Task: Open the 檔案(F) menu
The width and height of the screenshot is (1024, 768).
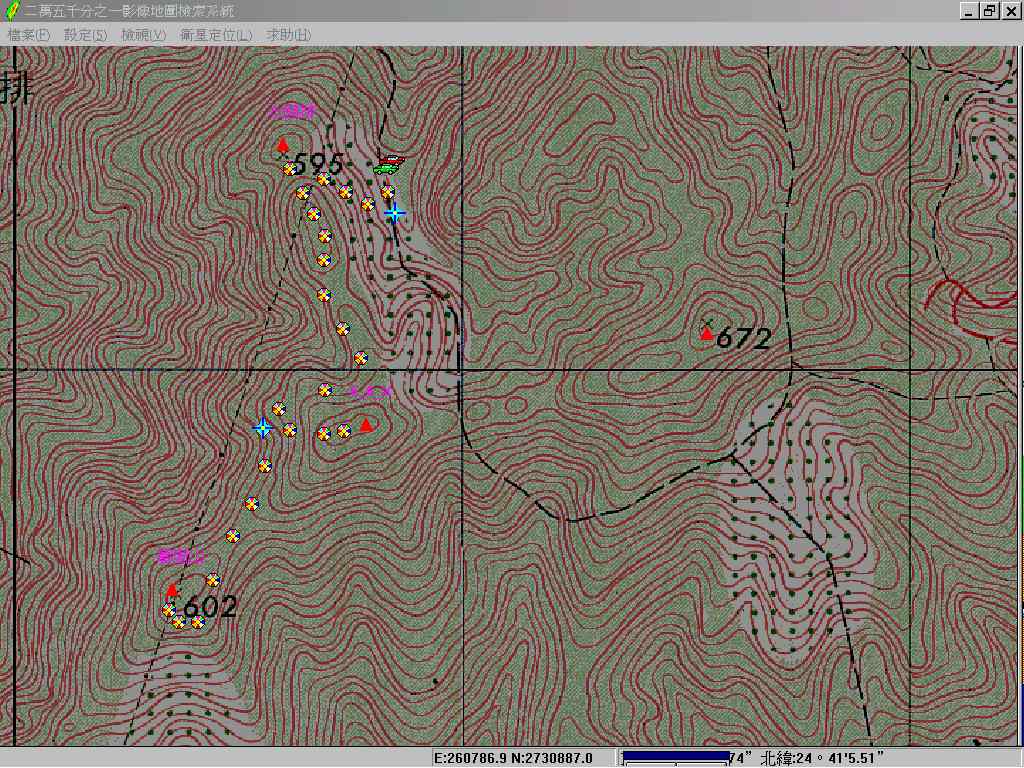Action: [28, 34]
